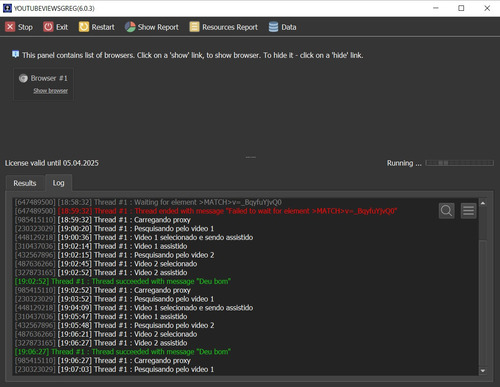This screenshot has width=500, height=387.
Task: Click the Restart label text
Action: 103,27
